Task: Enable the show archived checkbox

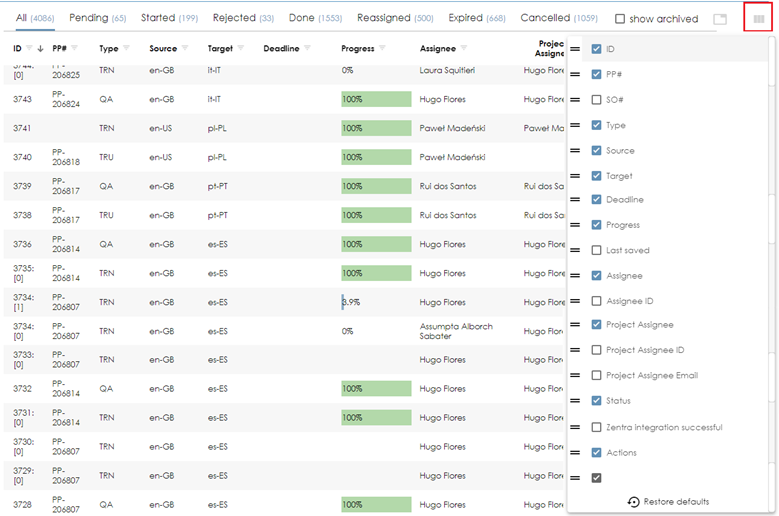Action: (620, 19)
